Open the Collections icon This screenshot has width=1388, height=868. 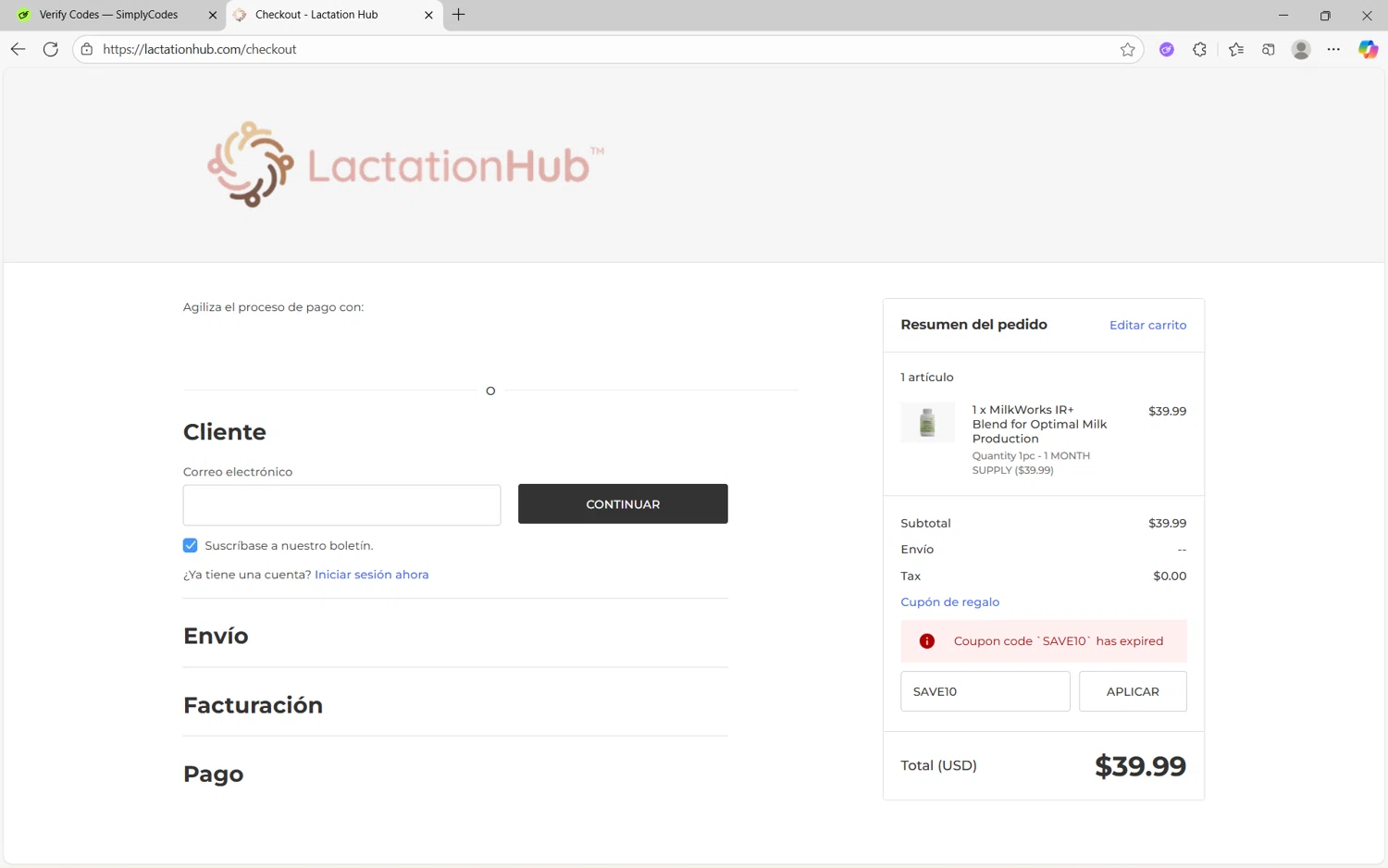click(x=1269, y=50)
